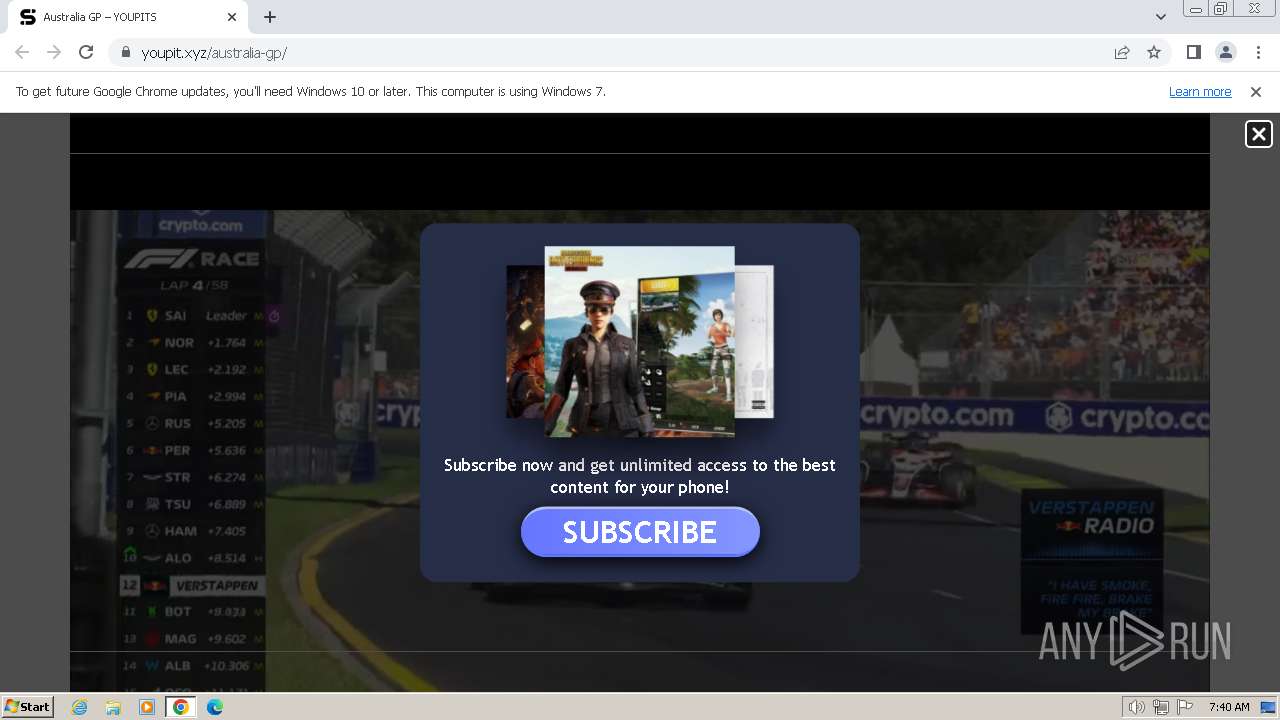Click the HAM +7.405 row

[x=193, y=531]
